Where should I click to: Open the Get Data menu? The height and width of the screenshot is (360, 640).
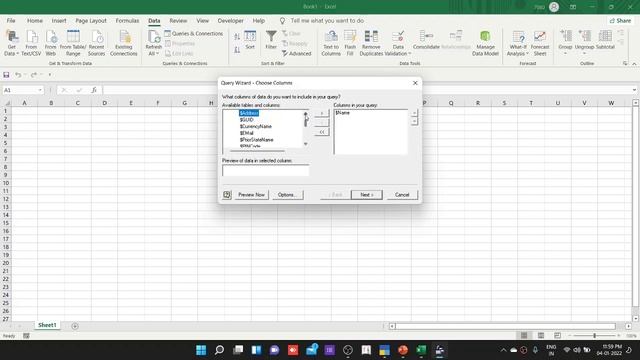pos(11,43)
